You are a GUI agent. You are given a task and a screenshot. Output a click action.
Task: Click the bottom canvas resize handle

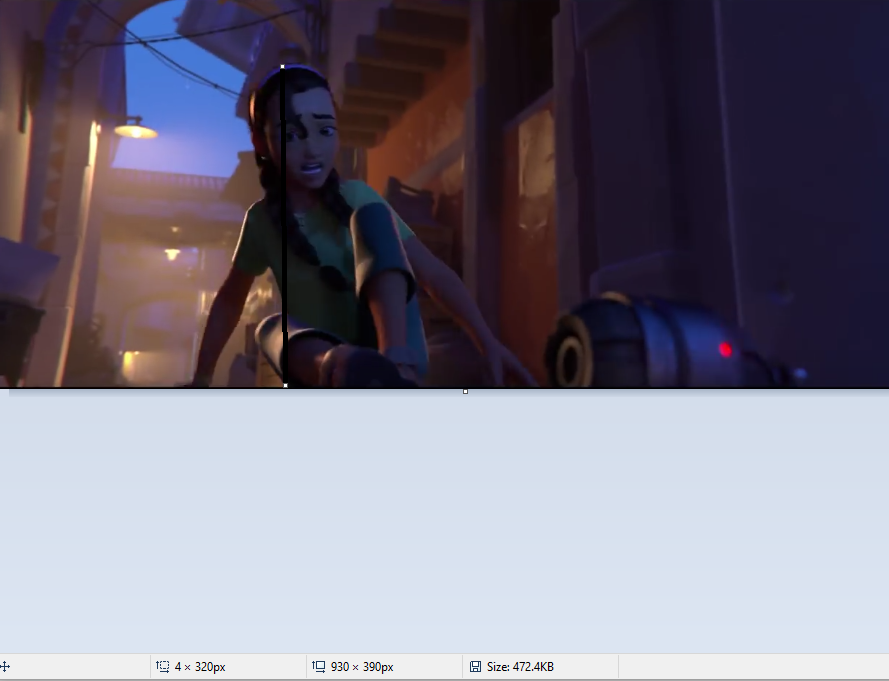(x=465, y=391)
